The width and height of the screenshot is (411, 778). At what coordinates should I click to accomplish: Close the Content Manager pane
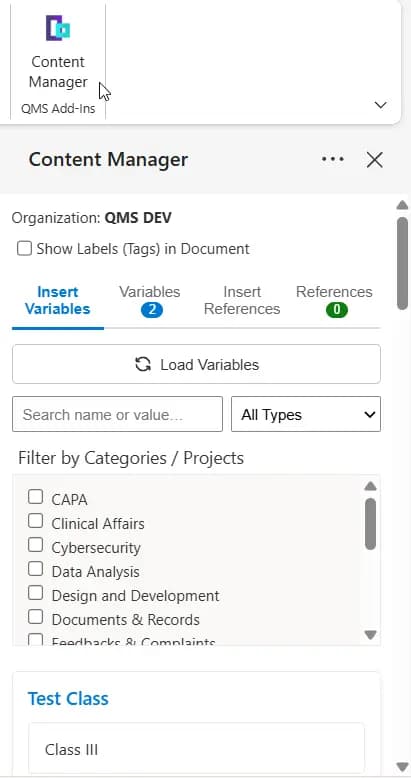tap(374, 160)
